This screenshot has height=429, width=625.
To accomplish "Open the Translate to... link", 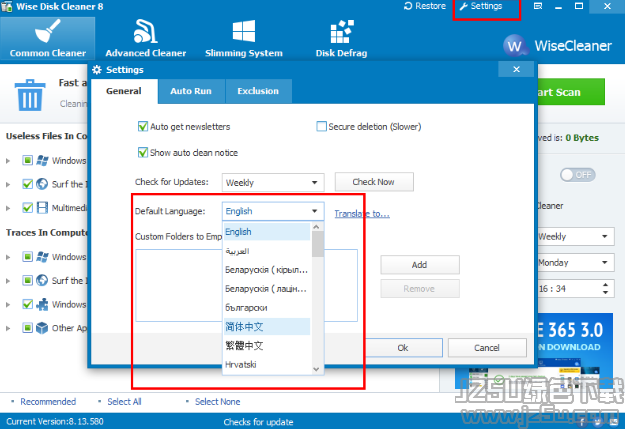I will (362, 214).
